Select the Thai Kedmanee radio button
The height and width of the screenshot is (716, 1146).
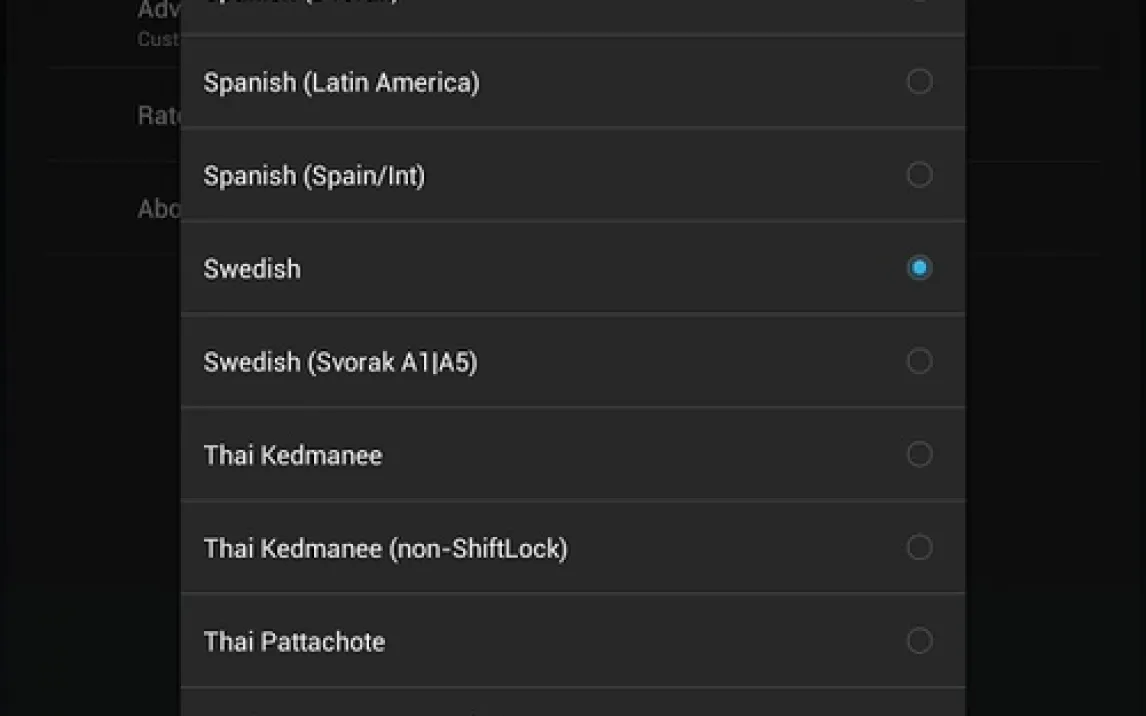[919, 454]
